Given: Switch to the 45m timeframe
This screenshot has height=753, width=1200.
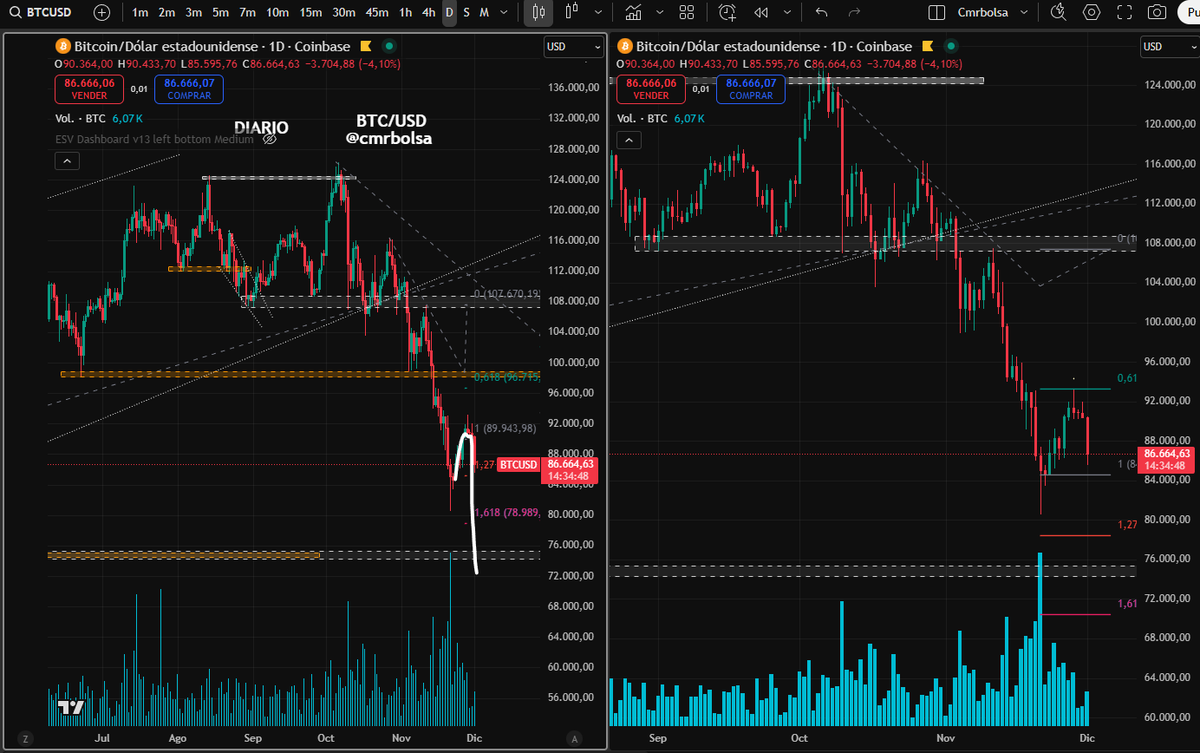Looking at the screenshot, I should pos(377,12).
